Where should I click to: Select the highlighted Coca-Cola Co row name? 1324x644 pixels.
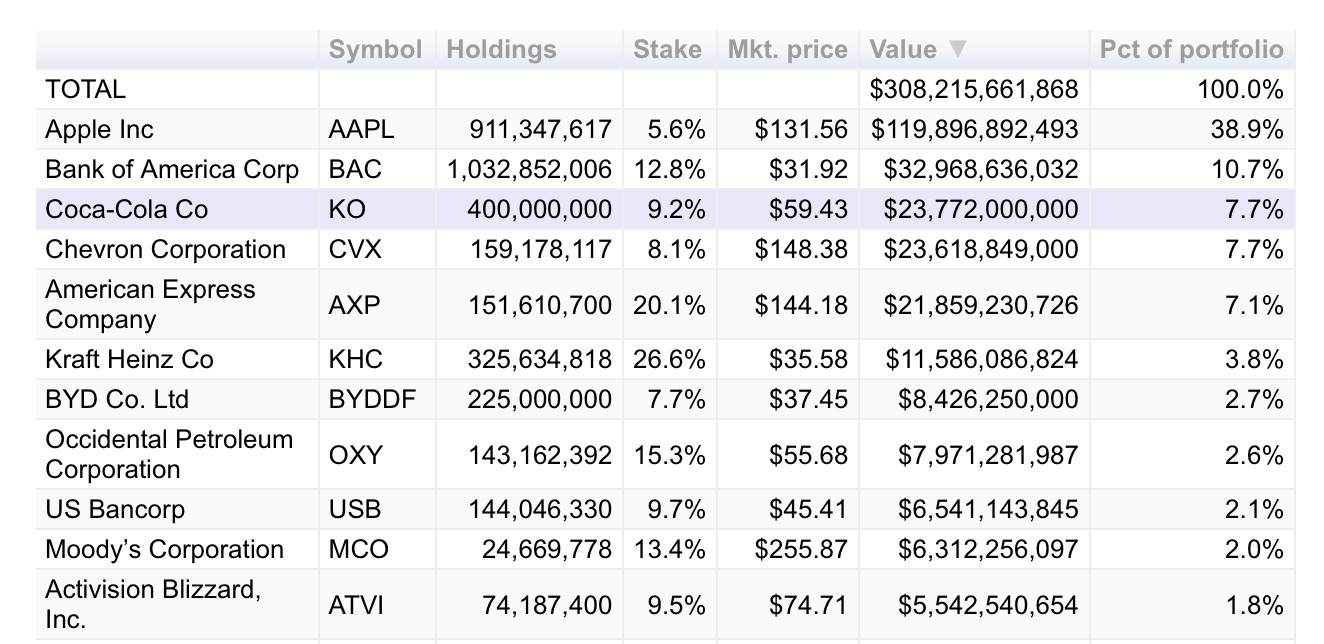125,209
